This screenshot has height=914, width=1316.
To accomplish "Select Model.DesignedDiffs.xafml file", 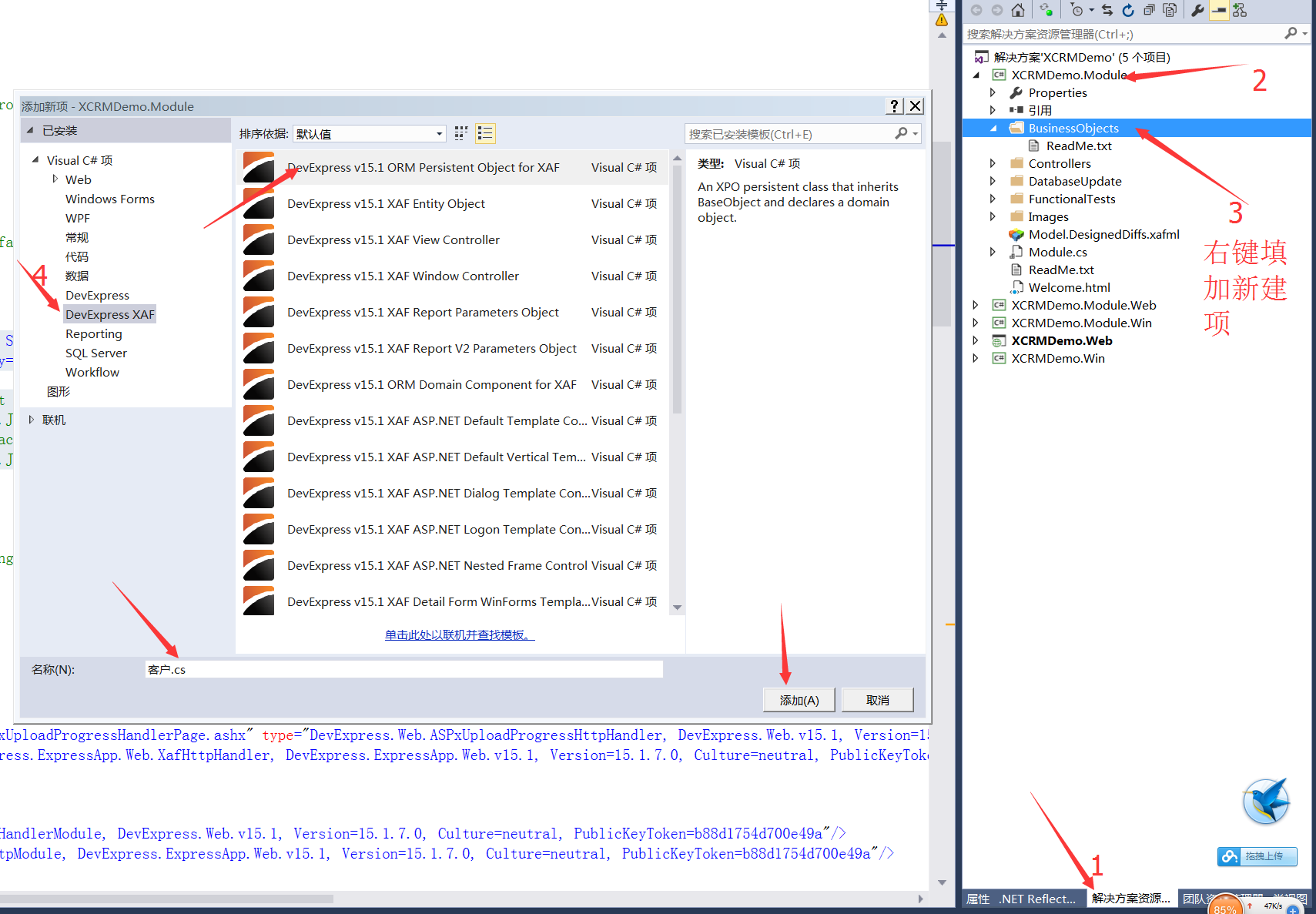I will tap(1103, 234).
